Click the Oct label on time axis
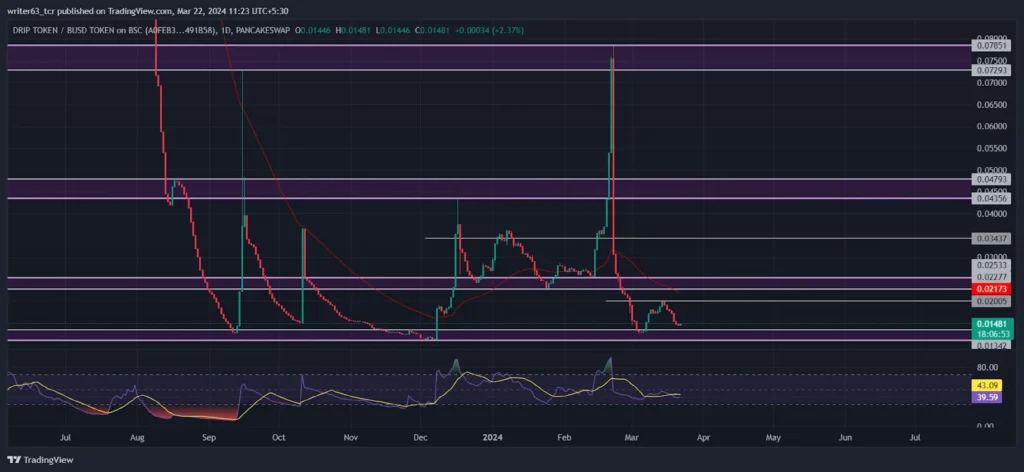The height and width of the screenshot is (472, 1024). (x=279, y=437)
